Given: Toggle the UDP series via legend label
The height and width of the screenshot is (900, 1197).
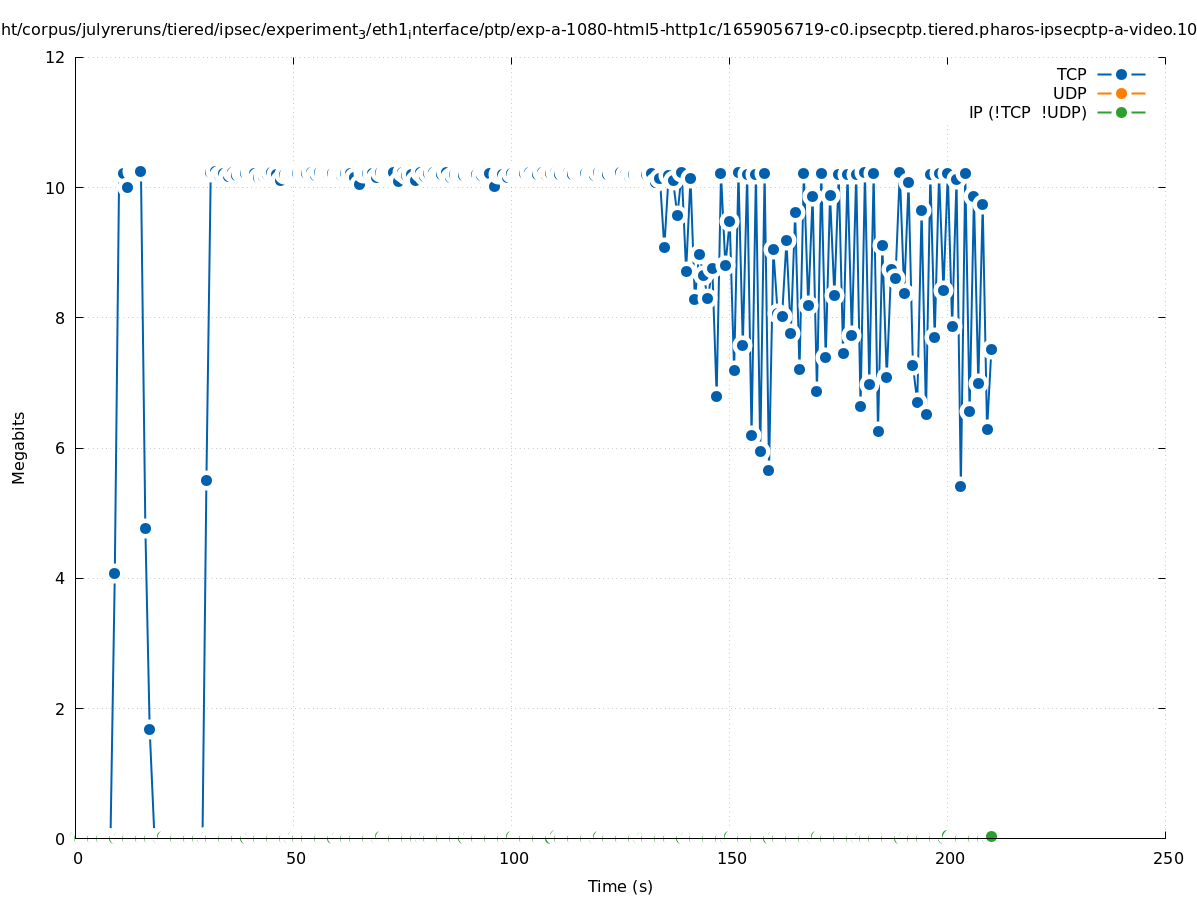Looking at the screenshot, I should coord(1069,93).
